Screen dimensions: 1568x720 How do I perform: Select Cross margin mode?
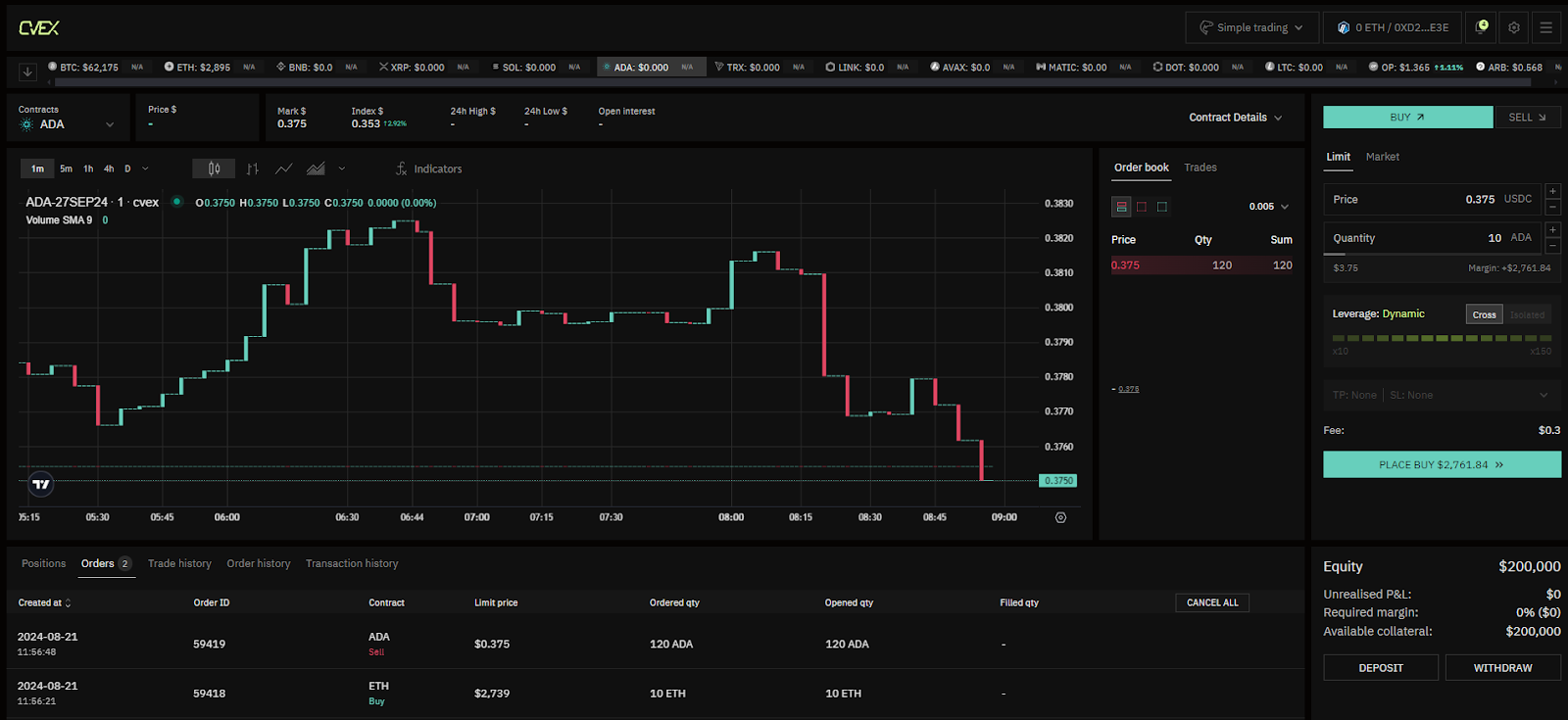tap(1484, 314)
